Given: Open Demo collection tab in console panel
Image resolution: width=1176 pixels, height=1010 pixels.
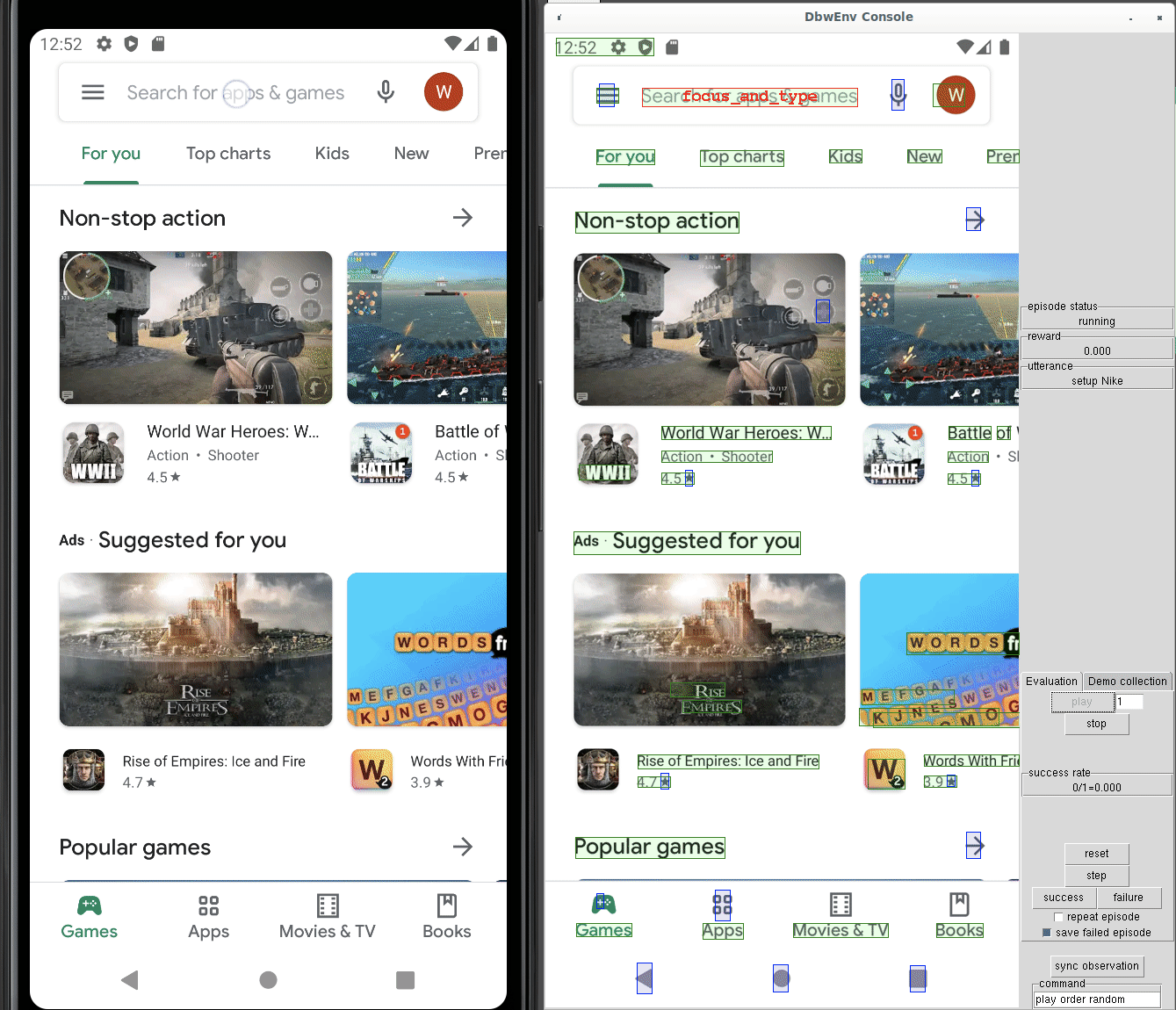Looking at the screenshot, I should (x=1127, y=681).
